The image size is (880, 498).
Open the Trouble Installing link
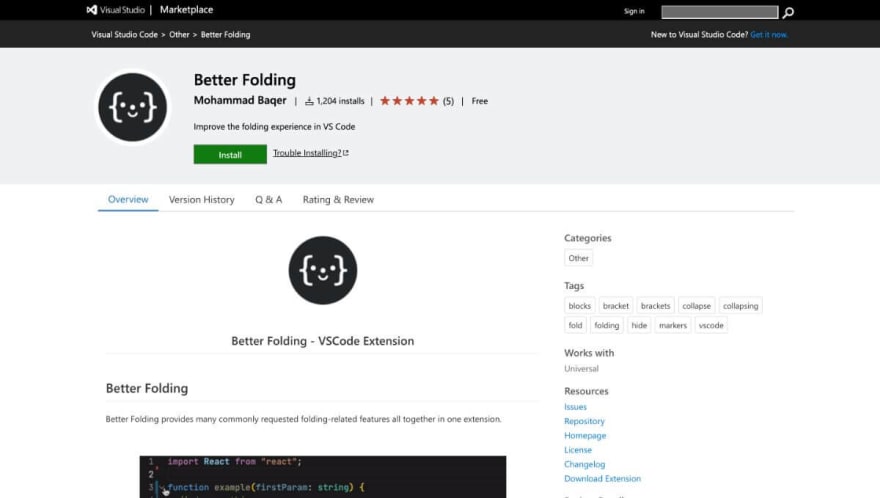tap(310, 153)
